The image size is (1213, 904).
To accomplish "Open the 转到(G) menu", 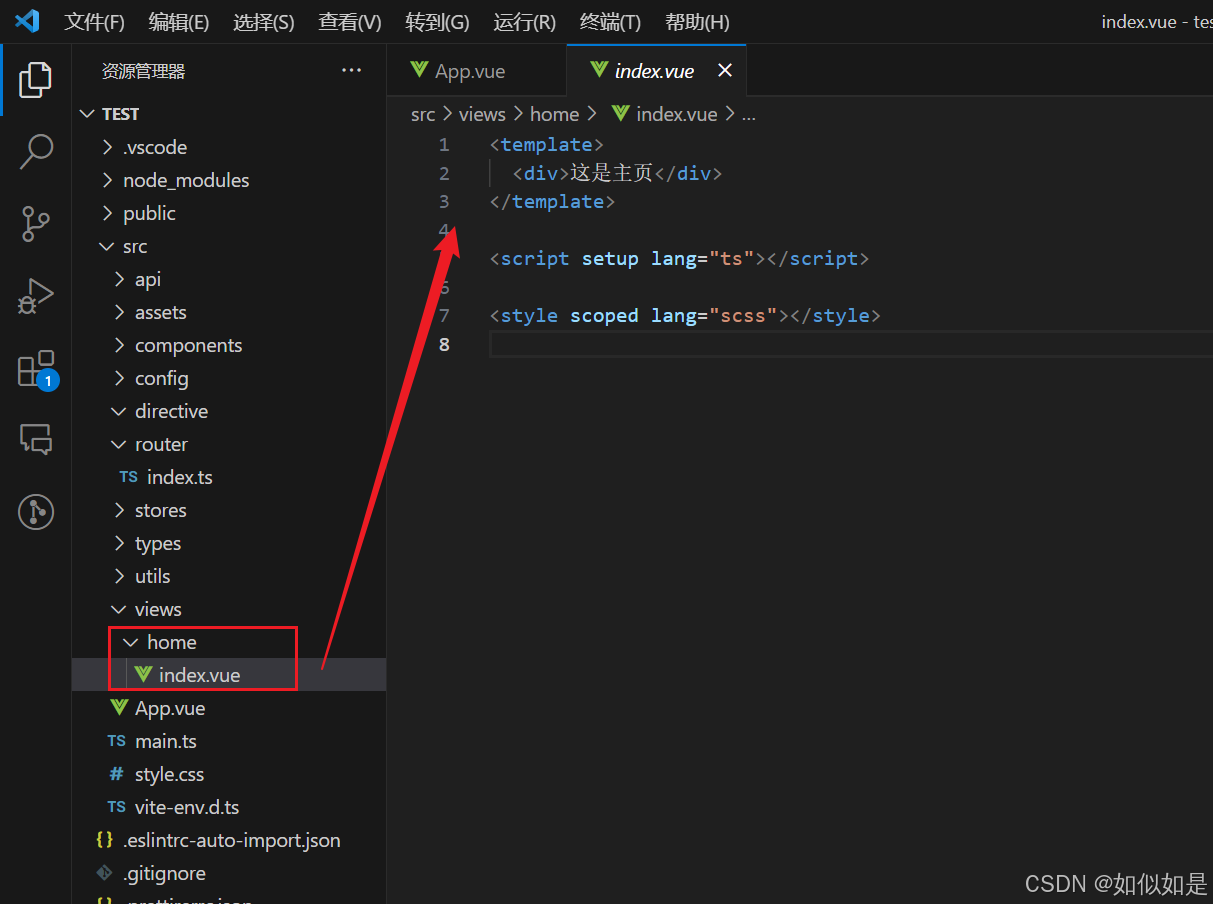I will 437,22.
